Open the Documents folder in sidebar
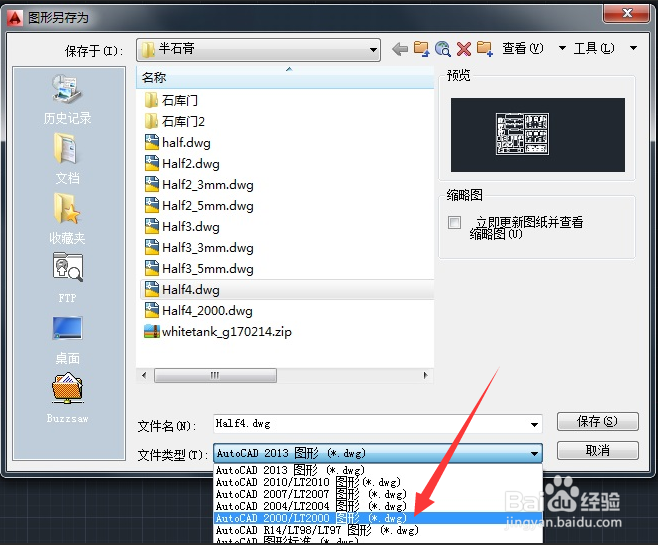Viewport: 658px width, 545px height. (66, 149)
